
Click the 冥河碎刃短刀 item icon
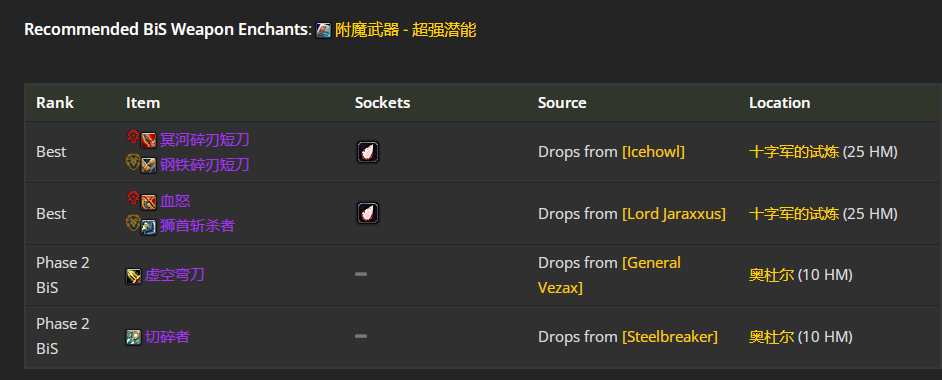pos(148,140)
